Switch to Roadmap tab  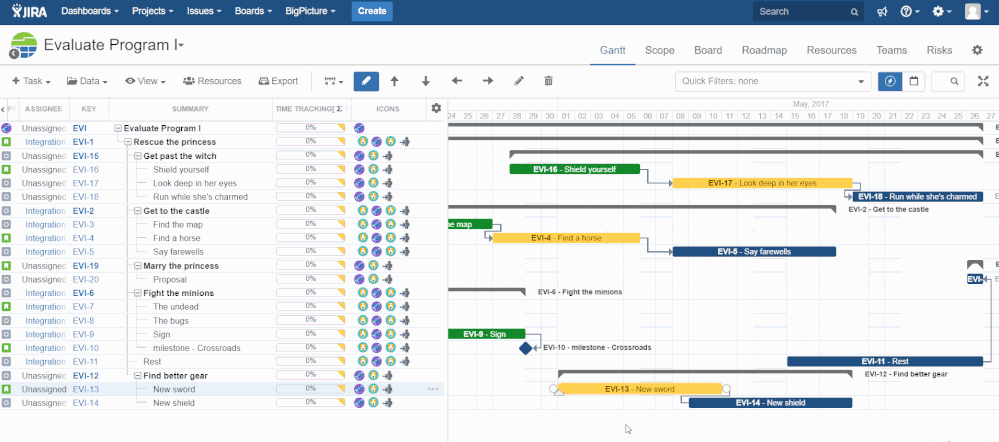(765, 50)
